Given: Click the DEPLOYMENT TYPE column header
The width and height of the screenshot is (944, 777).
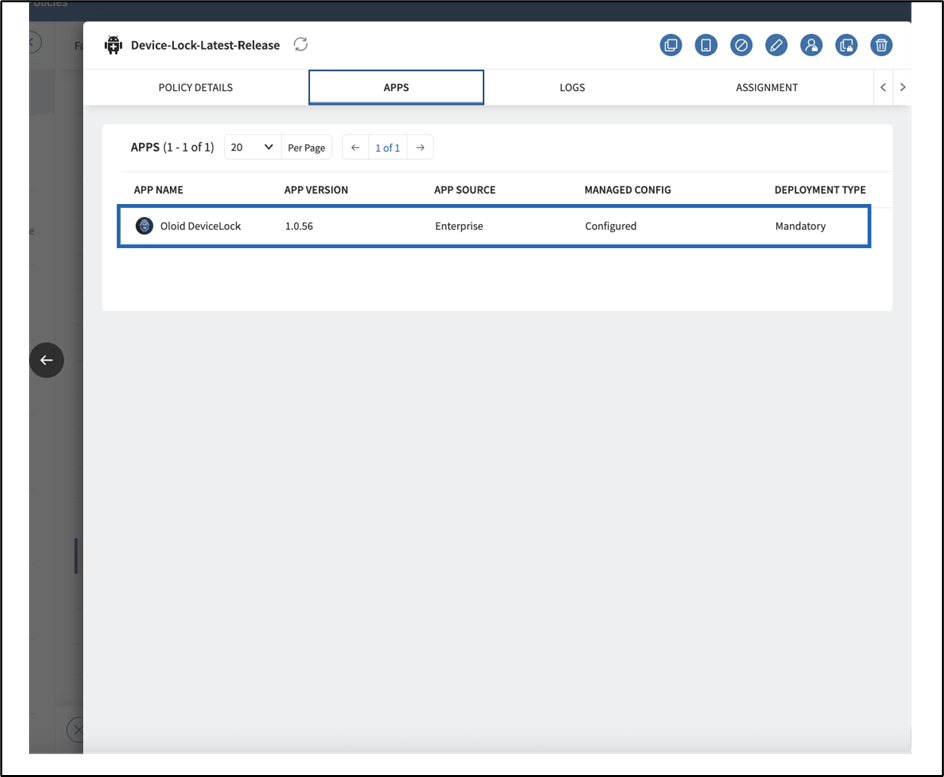Looking at the screenshot, I should pos(820,190).
